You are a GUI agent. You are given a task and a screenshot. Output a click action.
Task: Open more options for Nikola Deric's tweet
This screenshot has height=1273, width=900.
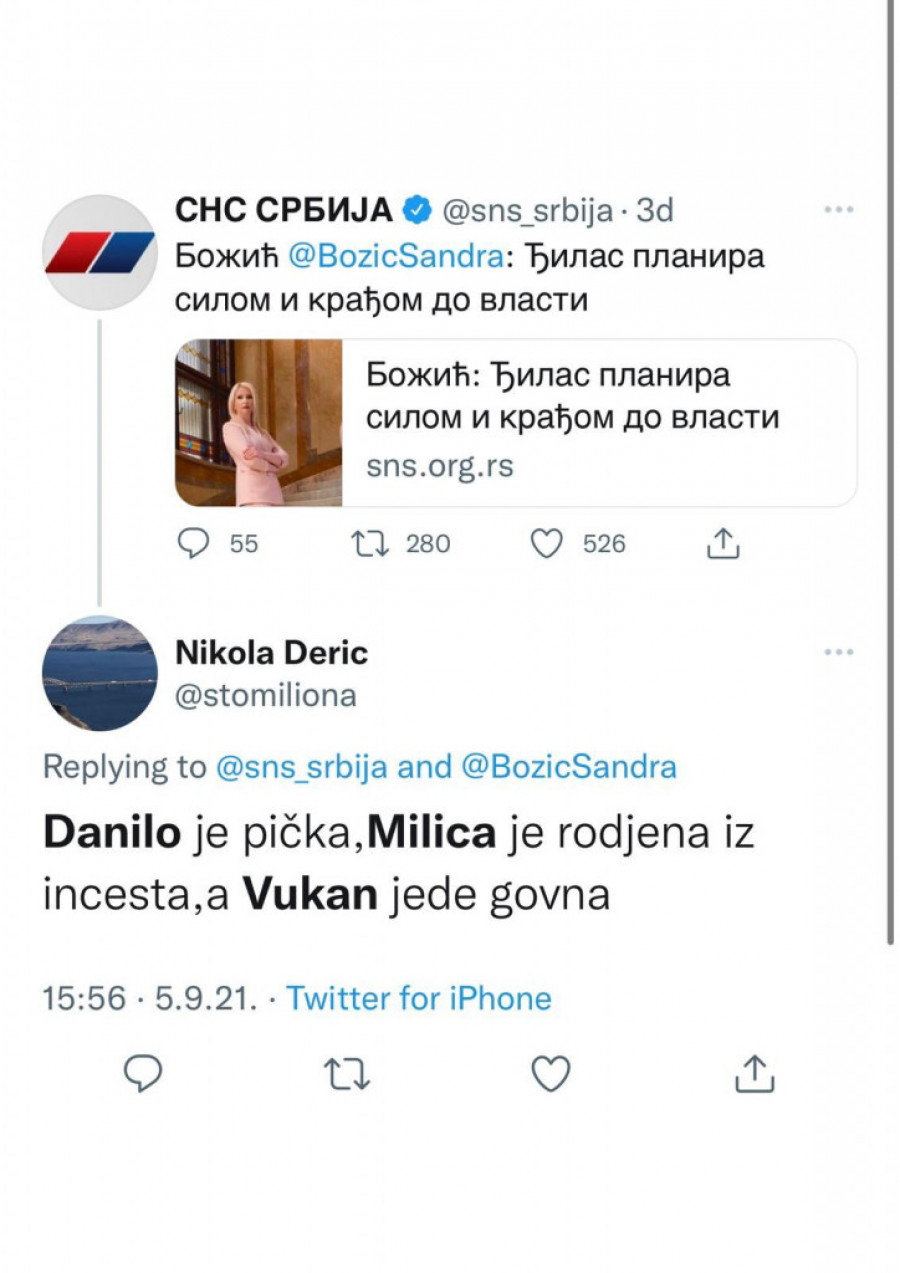tap(838, 653)
